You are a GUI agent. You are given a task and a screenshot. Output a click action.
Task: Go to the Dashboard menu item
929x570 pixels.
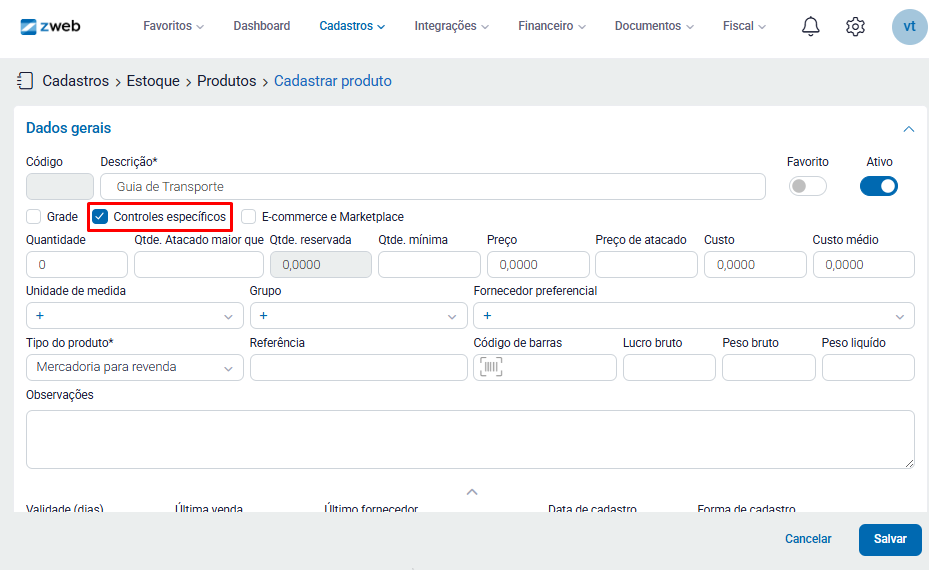click(262, 26)
